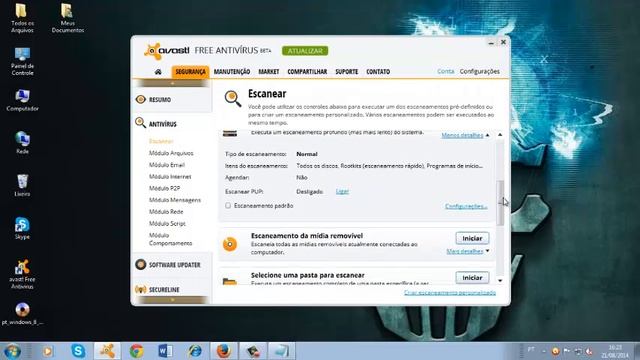Launch Skype from desktop icon

point(22,228)
